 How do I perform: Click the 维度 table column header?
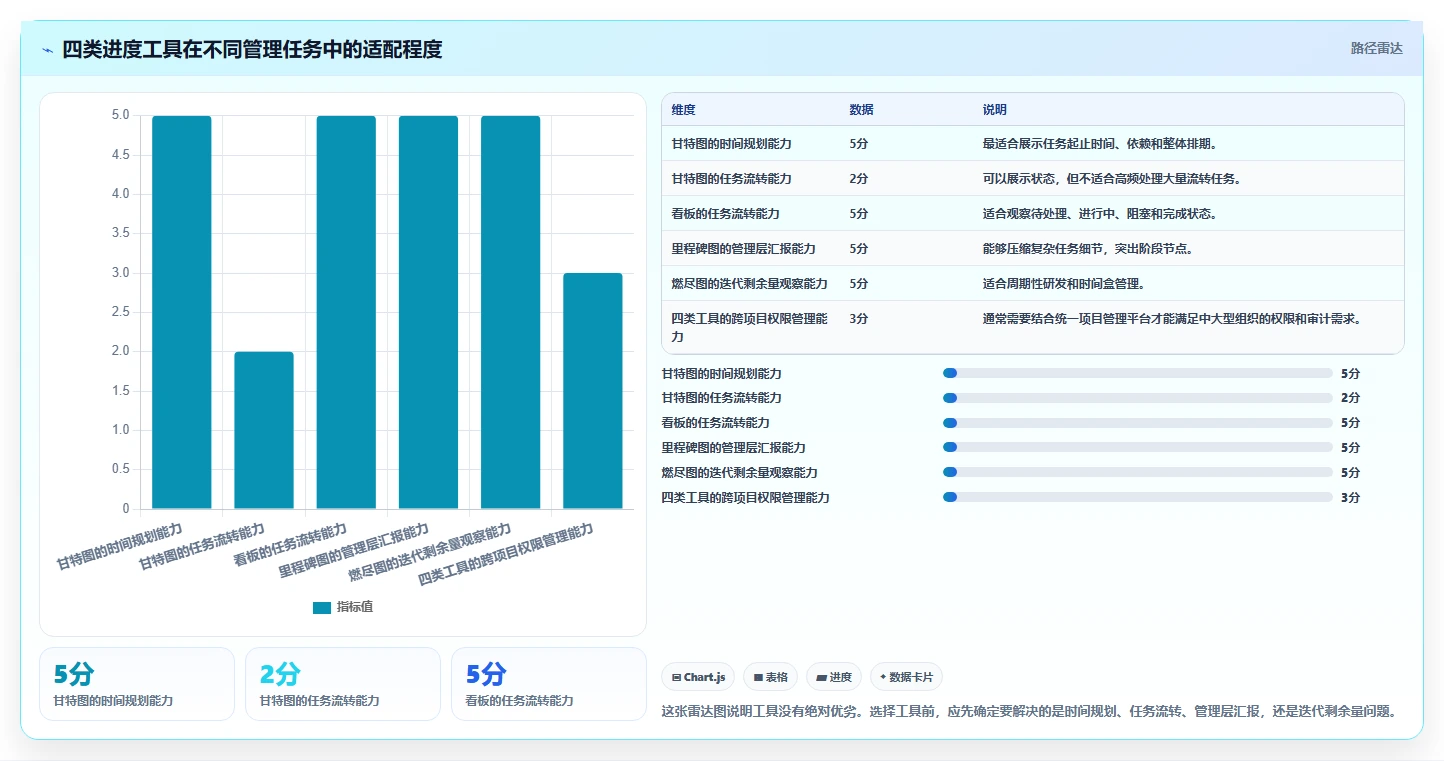pyautogui.click(x=684, y=110)
